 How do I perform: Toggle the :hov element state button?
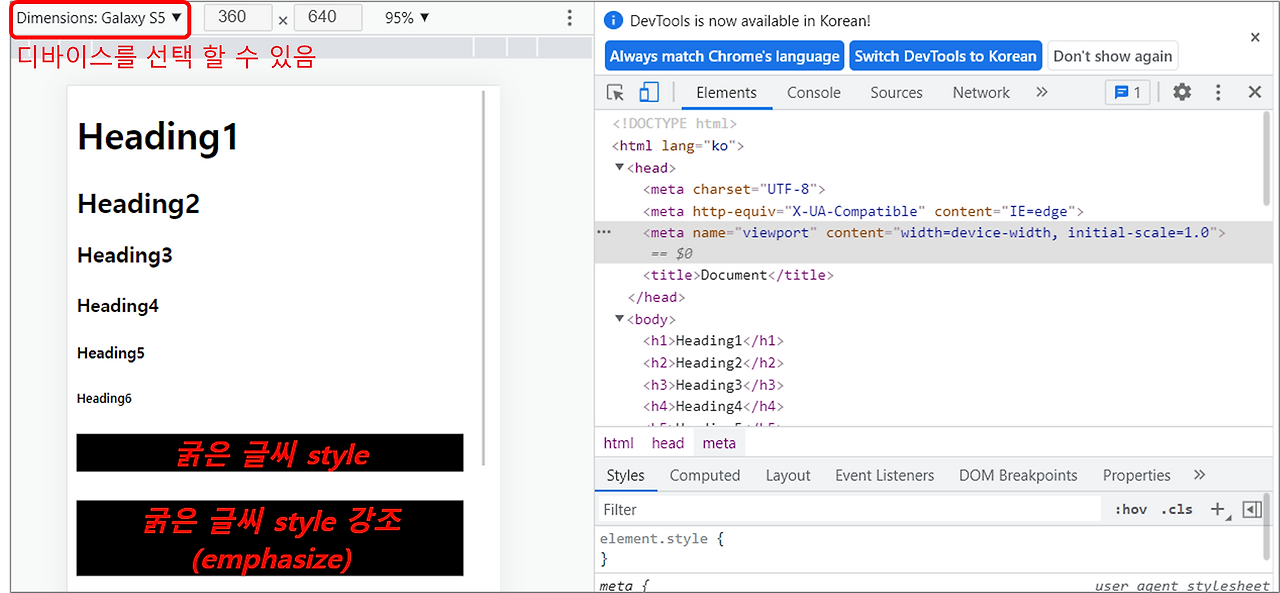click(x=1131, y=509)
